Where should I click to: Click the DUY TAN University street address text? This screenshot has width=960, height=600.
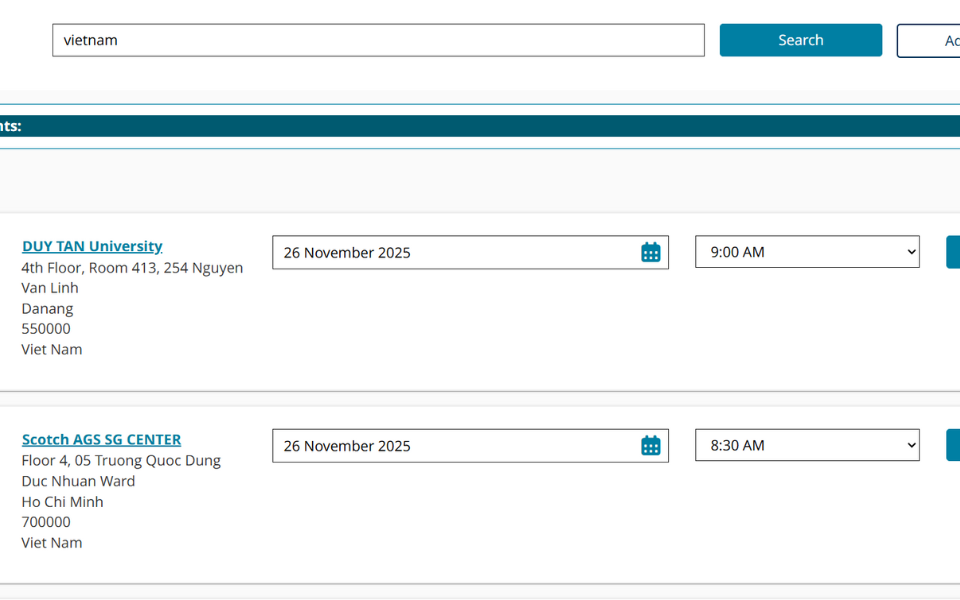click(x=132, y=268)
